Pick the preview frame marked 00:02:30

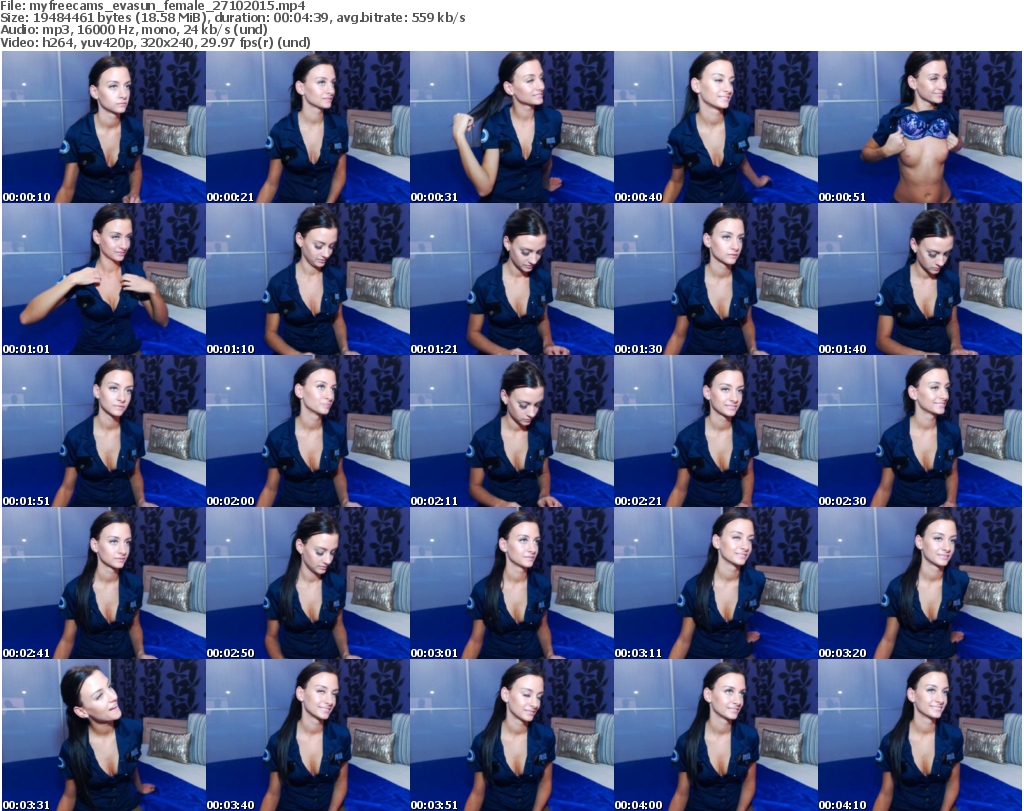pyautogui.click(x=920, y=432)
